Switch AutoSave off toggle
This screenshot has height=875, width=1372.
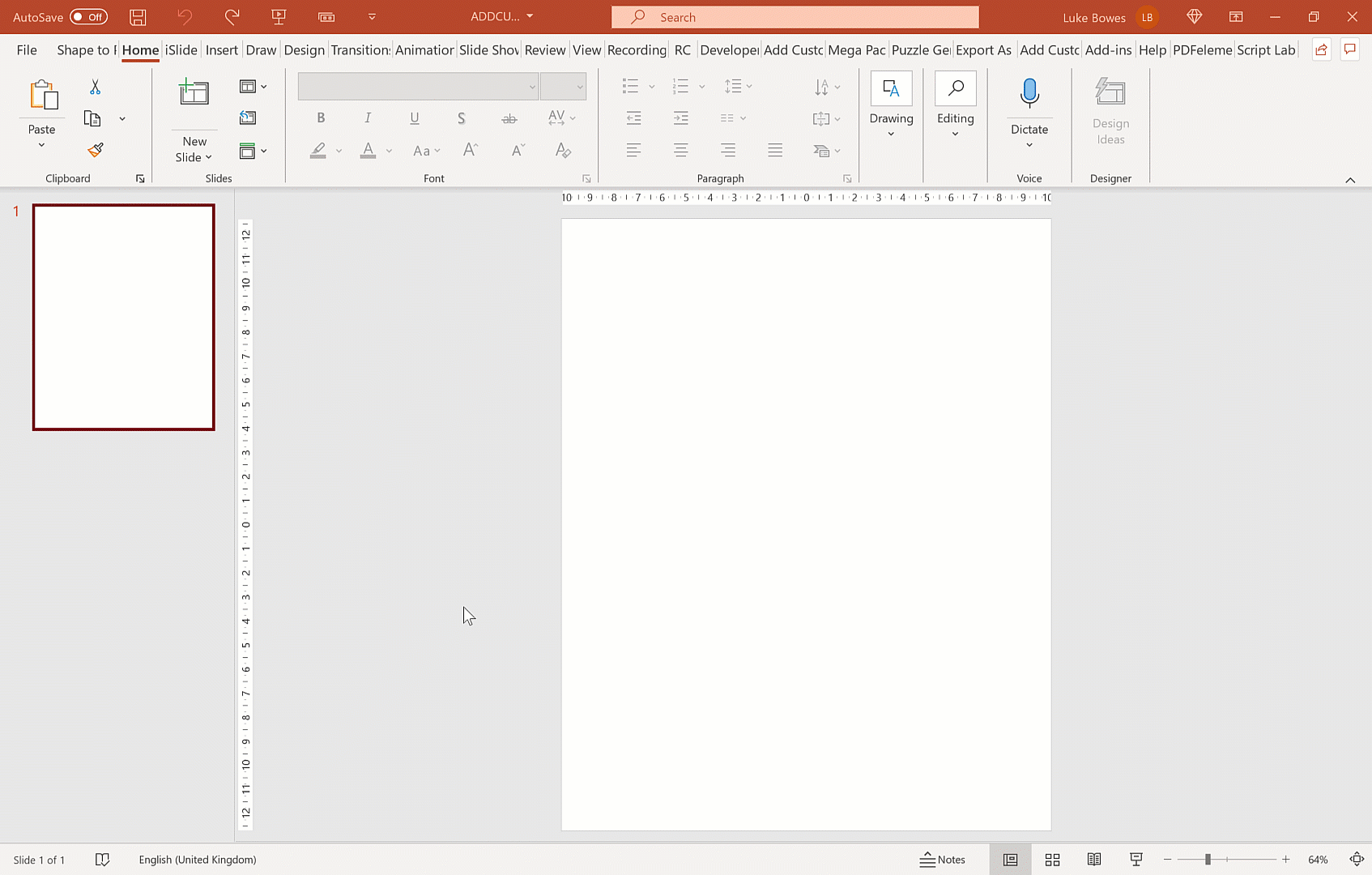[x=87, y=16]
